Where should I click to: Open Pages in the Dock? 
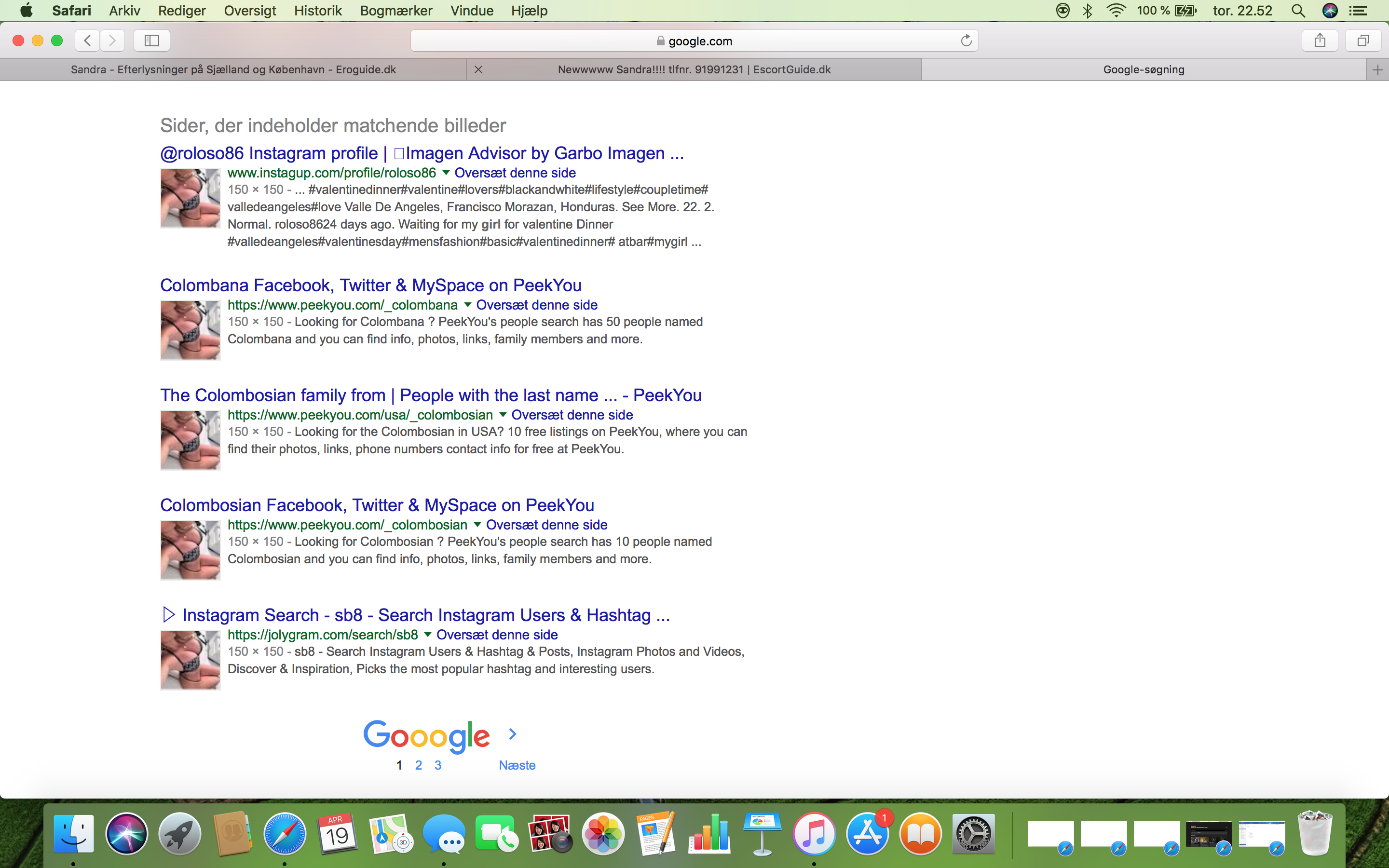pyautogui.click(x=656, y=834)
